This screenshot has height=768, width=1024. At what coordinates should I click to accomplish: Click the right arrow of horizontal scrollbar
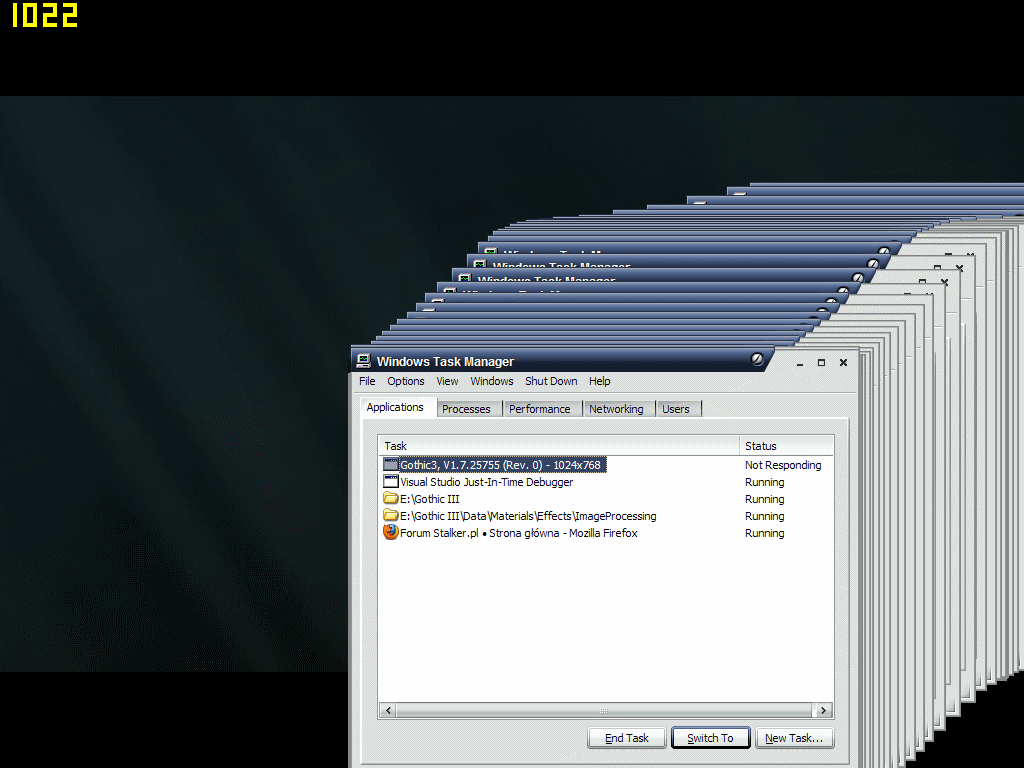(824, 711)
